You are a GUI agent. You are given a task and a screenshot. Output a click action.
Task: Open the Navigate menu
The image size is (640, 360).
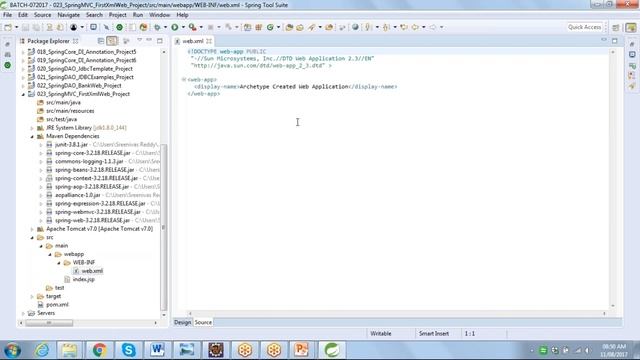point(69,15)
